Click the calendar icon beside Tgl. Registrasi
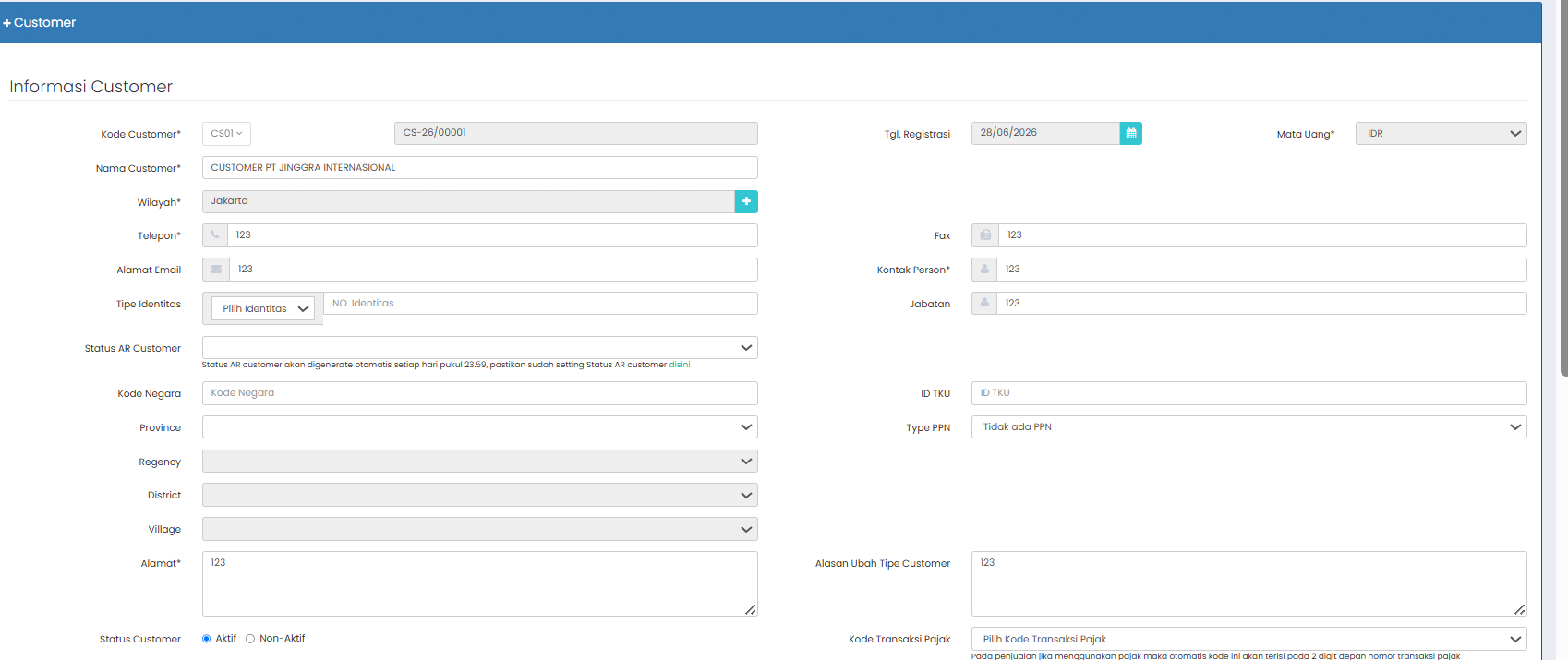Image resolution: width=1568 pixels, height=660 pixels. click(x=1130, y=133)
